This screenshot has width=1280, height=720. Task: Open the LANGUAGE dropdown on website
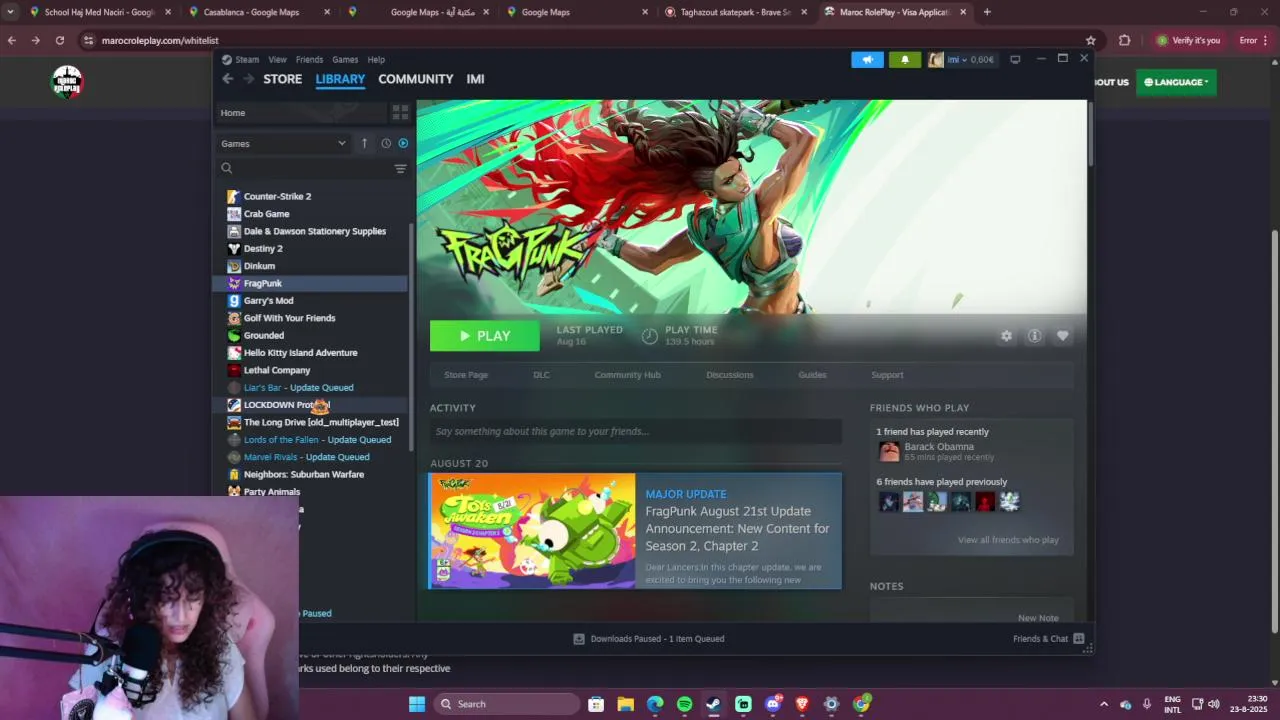click(x=1176, y=82)
